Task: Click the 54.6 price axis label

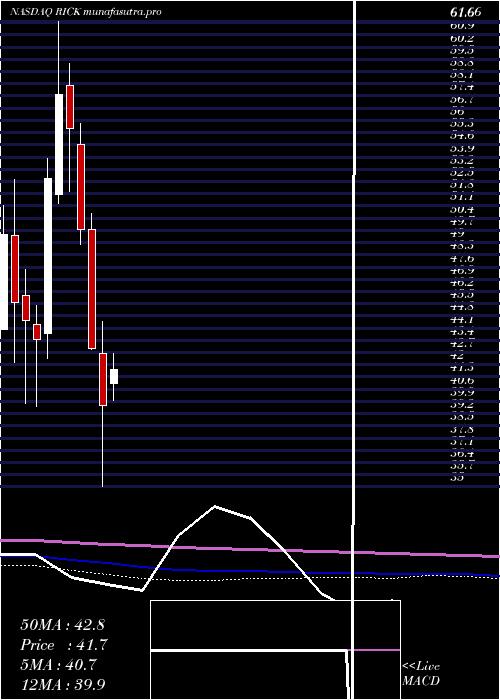Action: coord(462,136)
